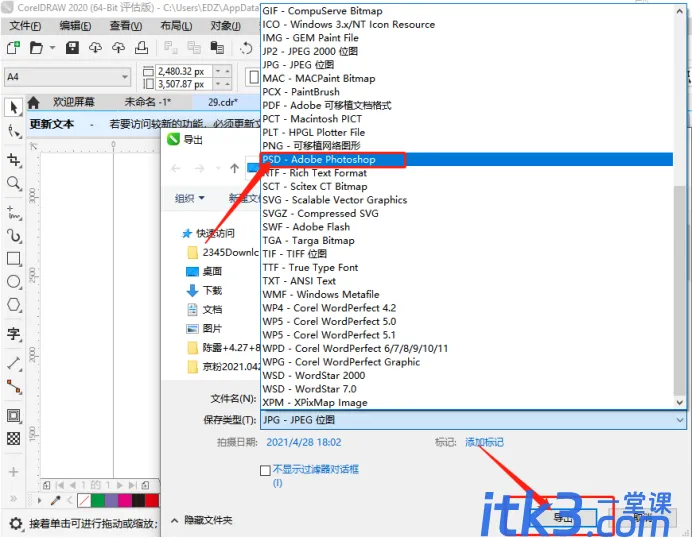The width and height of the screenshot is (692, 538).
Task: Open 欢迎屏幕 tab
Action: 74,102
